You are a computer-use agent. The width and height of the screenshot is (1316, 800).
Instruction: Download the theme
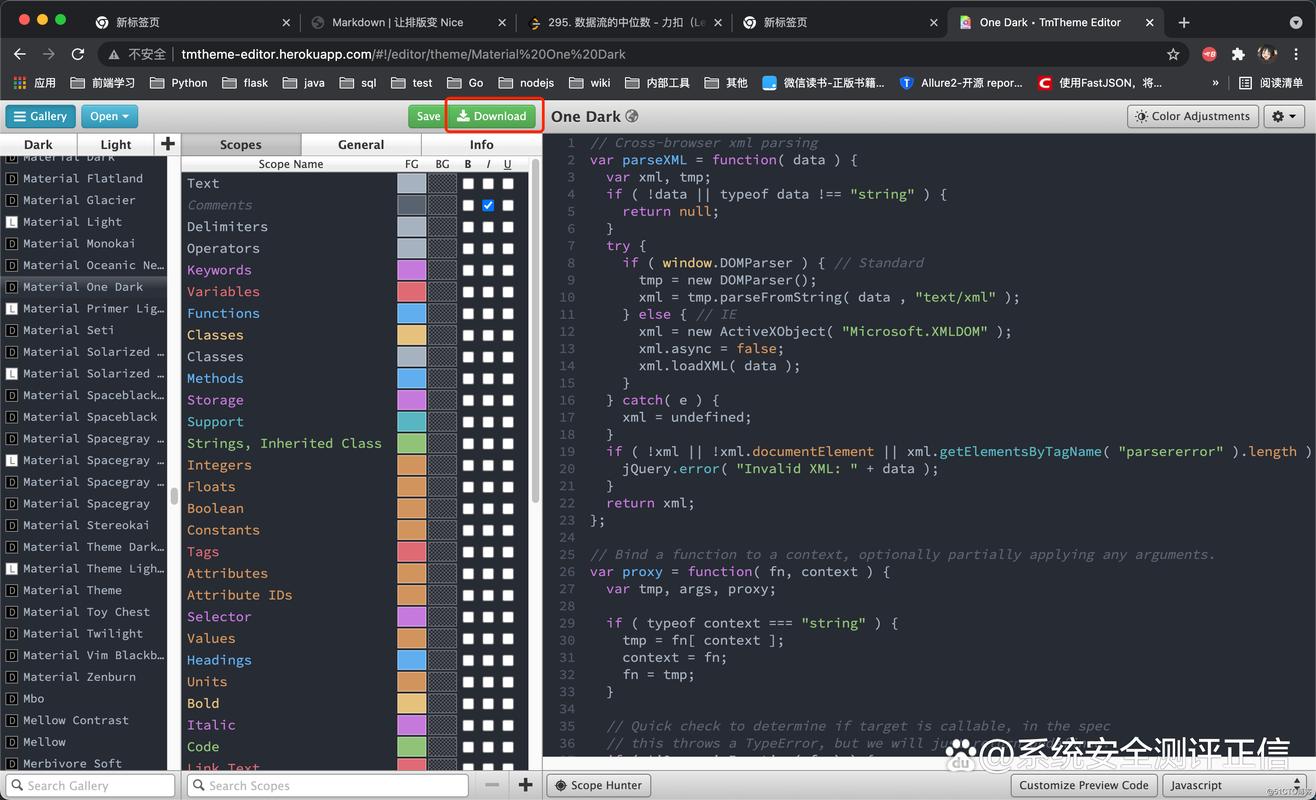click(492, 116)
